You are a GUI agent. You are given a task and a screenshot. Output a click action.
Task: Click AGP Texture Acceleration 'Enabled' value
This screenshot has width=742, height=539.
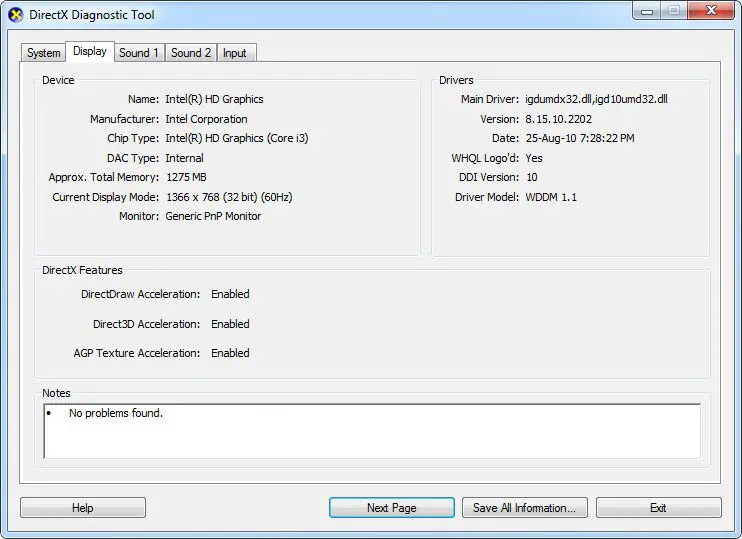(x=230, y=353)
